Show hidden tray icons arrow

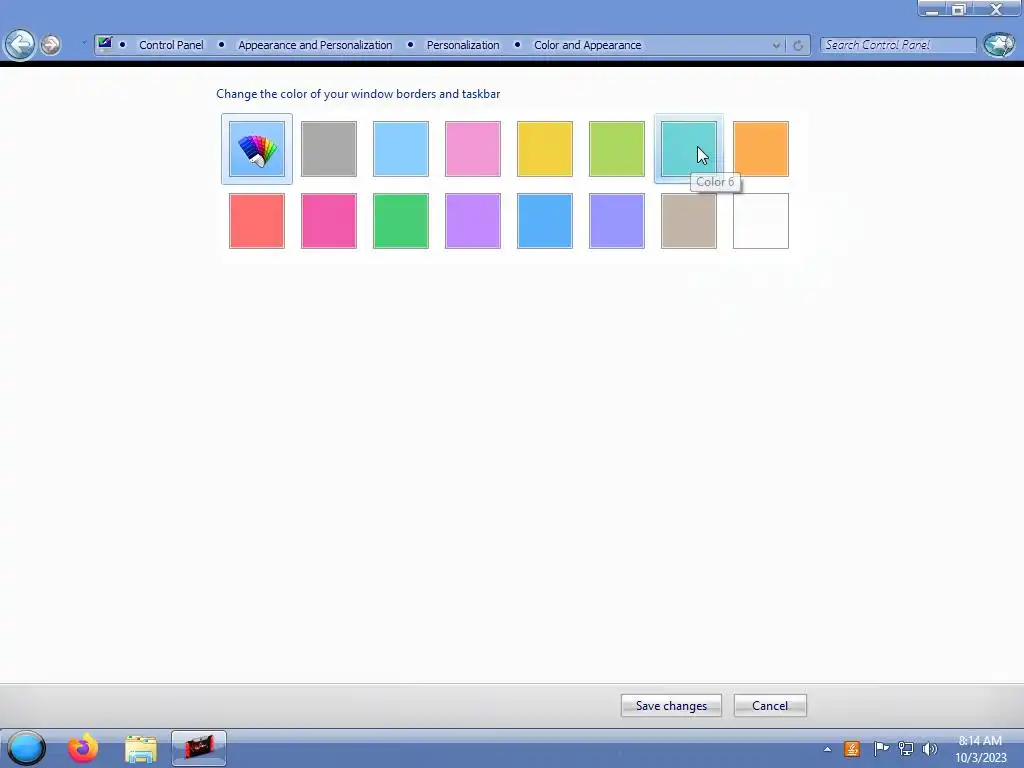pyautogui.click(x=827, y=749)
